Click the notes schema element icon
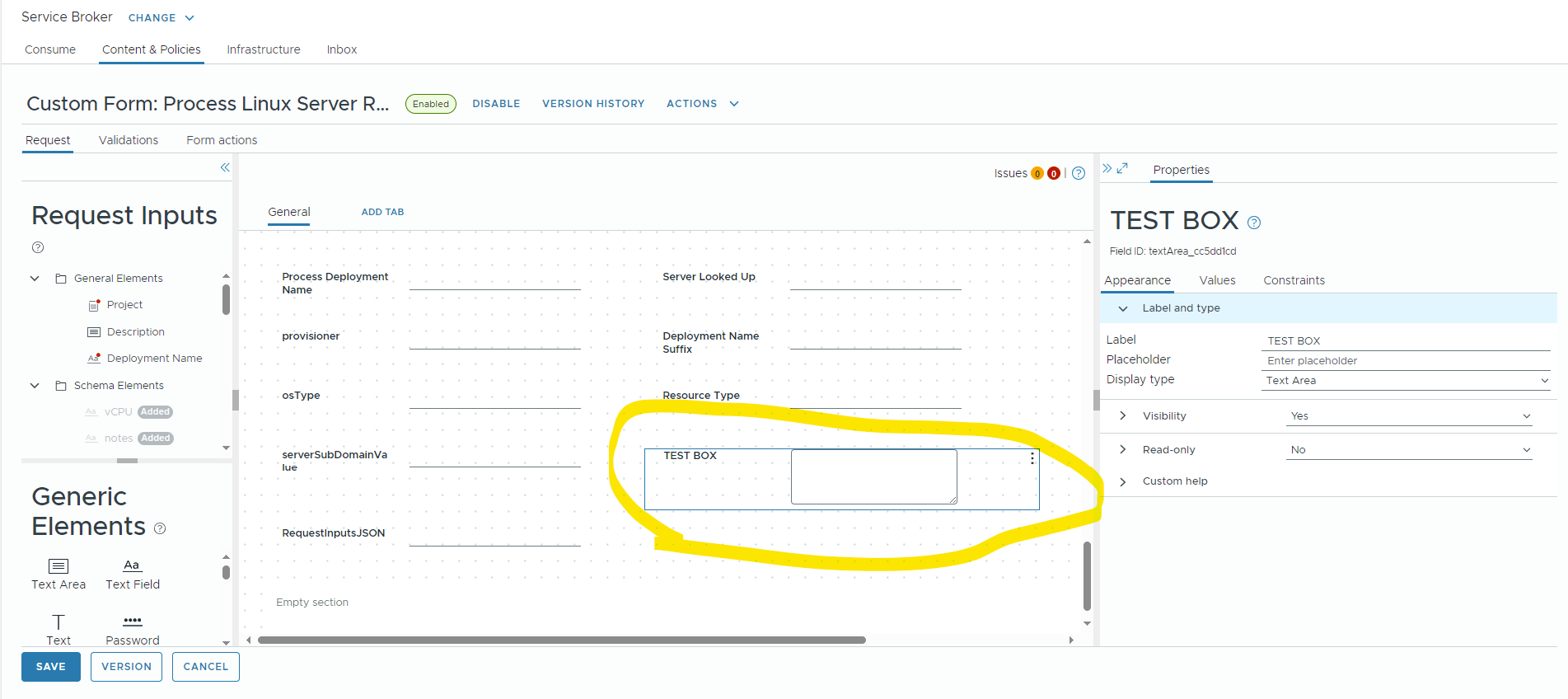The image size is (1568, 699). coord(91,439)
